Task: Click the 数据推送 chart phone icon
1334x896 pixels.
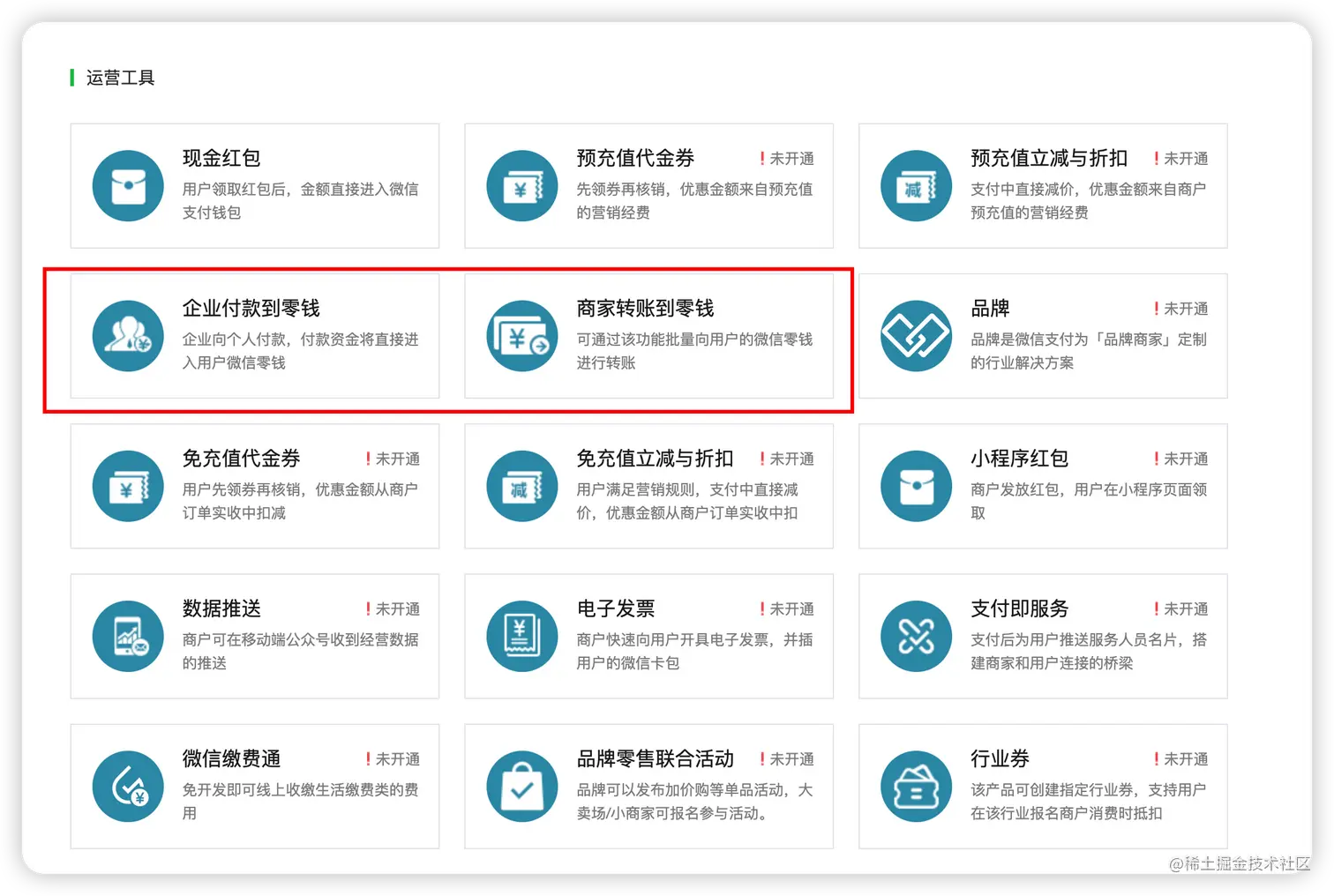Action: (128, 636)
